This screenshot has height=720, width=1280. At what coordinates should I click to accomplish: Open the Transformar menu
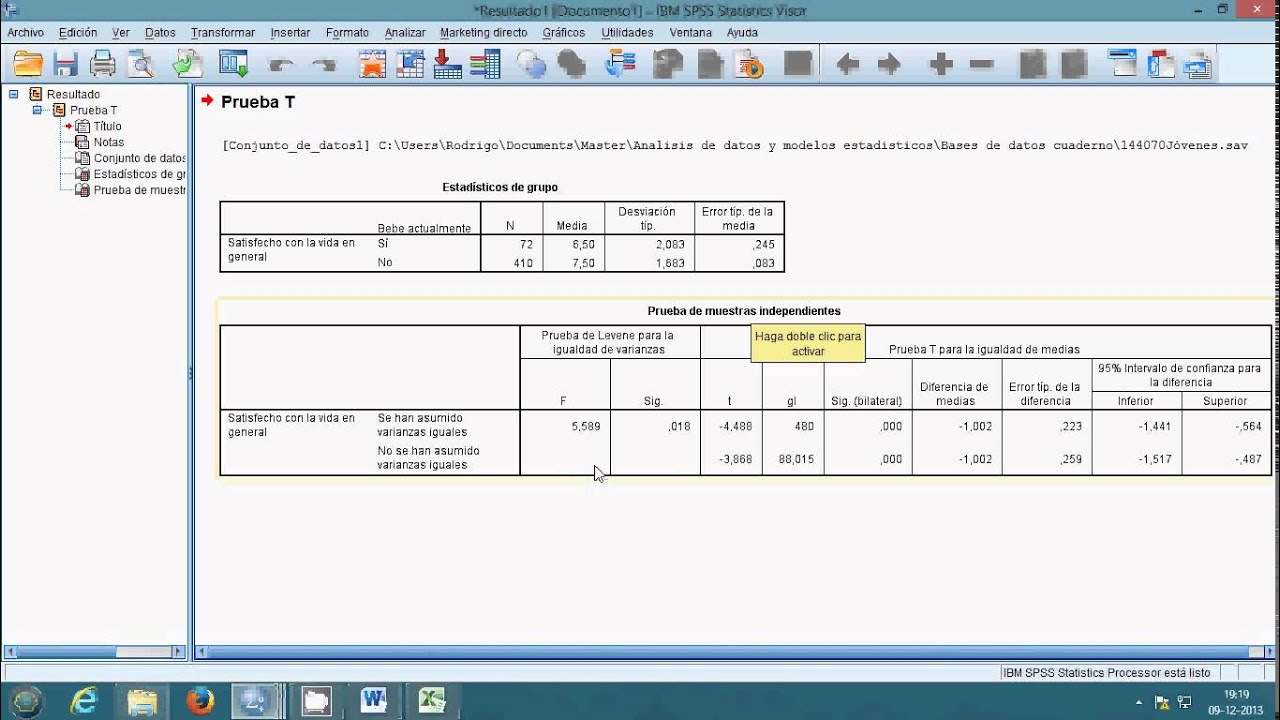click(223, 33)
